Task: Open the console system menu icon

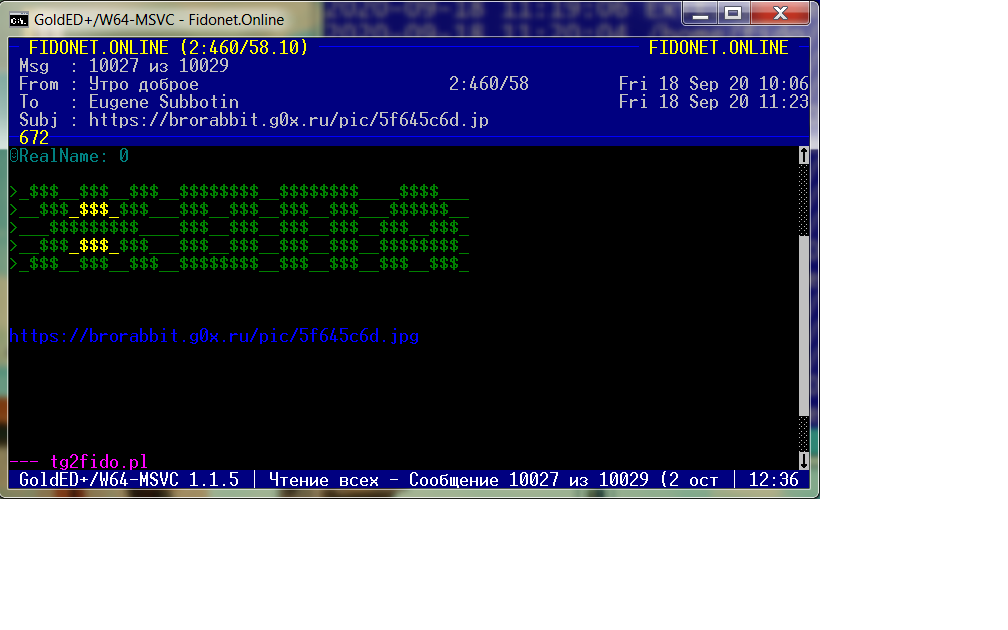Action: (x=19, y=20)
